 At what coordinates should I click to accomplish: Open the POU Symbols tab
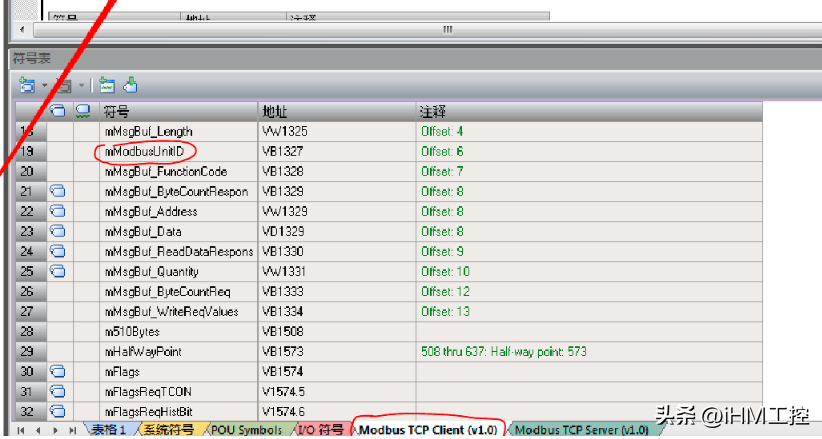pyautogui.click(x=245, y=430)
